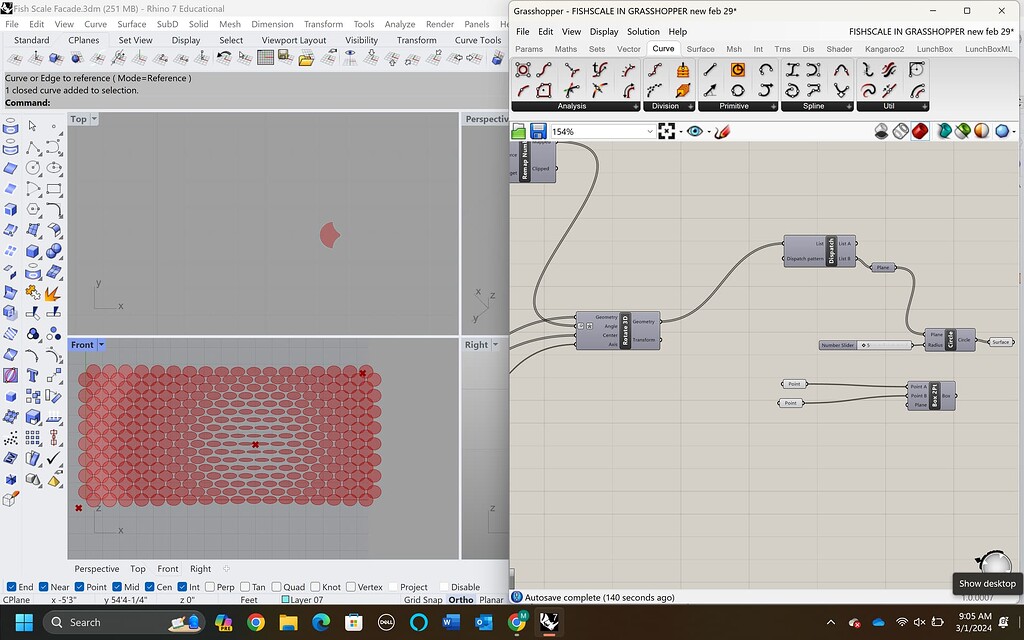
Task: Toggle the canvas preview eye icon
Action: (695, 131)
